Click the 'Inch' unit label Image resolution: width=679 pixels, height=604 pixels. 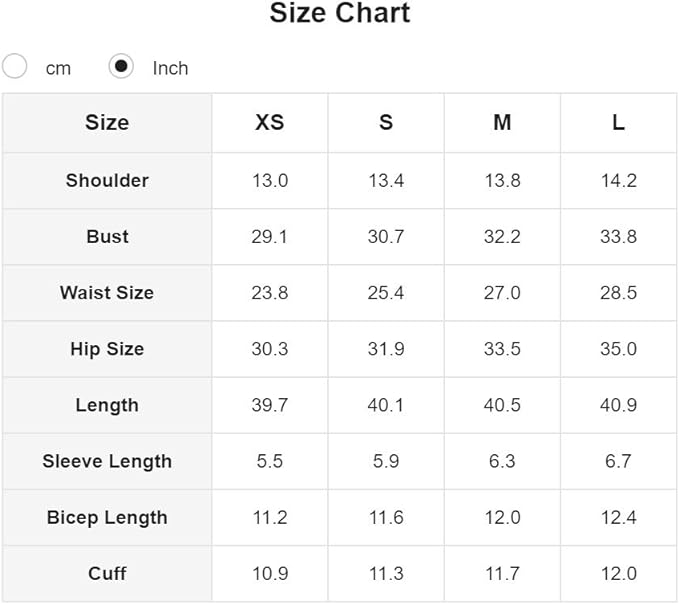(170, 68)
